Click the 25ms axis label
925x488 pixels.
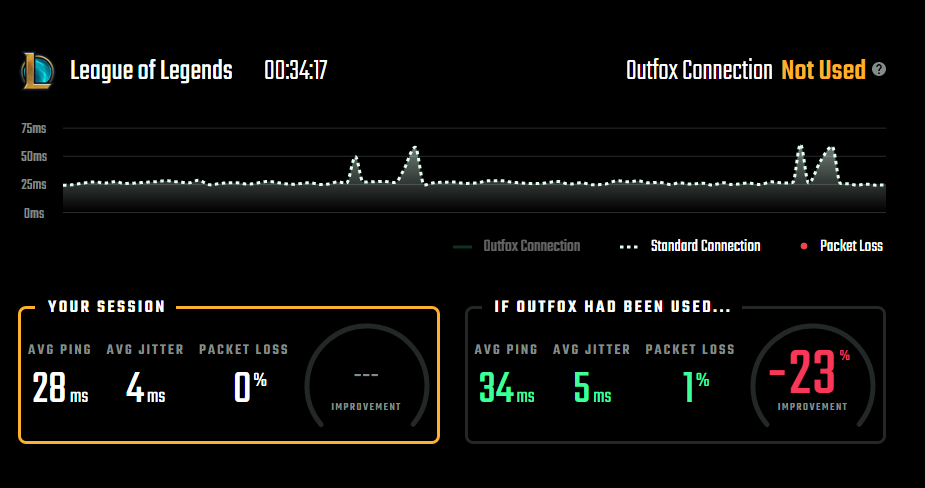click(x=34, y=184)
